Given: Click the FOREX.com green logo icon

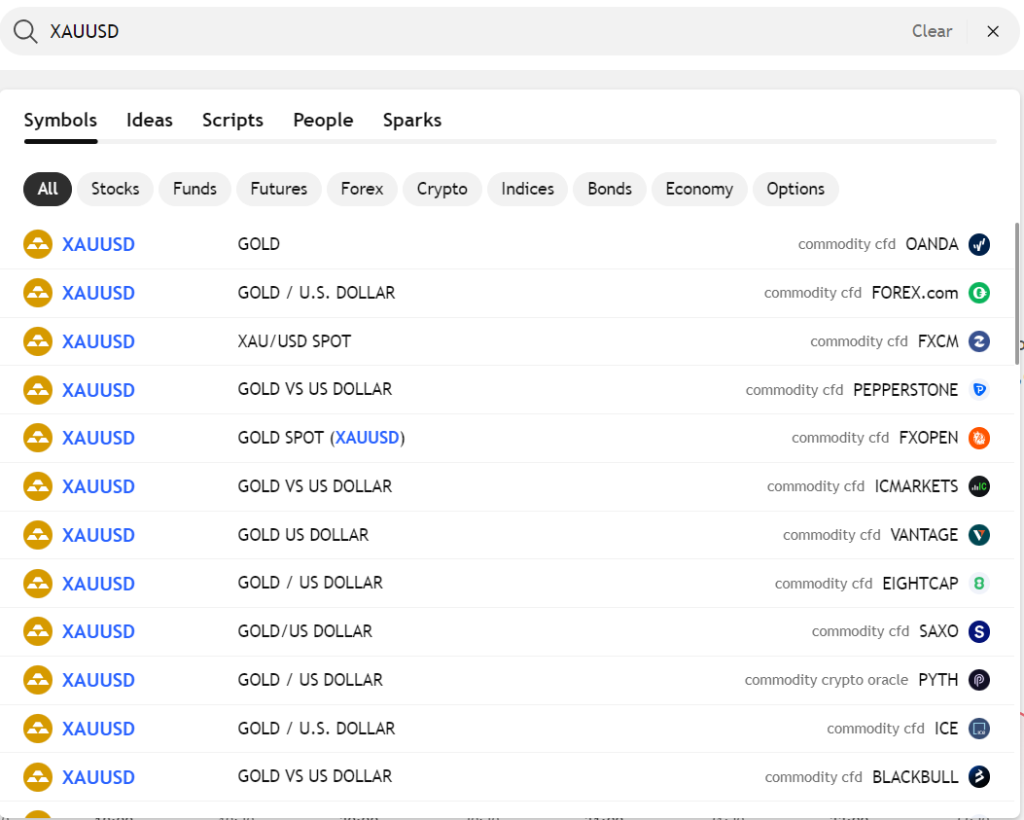Looking at the screenshot, I should (978, 292).
